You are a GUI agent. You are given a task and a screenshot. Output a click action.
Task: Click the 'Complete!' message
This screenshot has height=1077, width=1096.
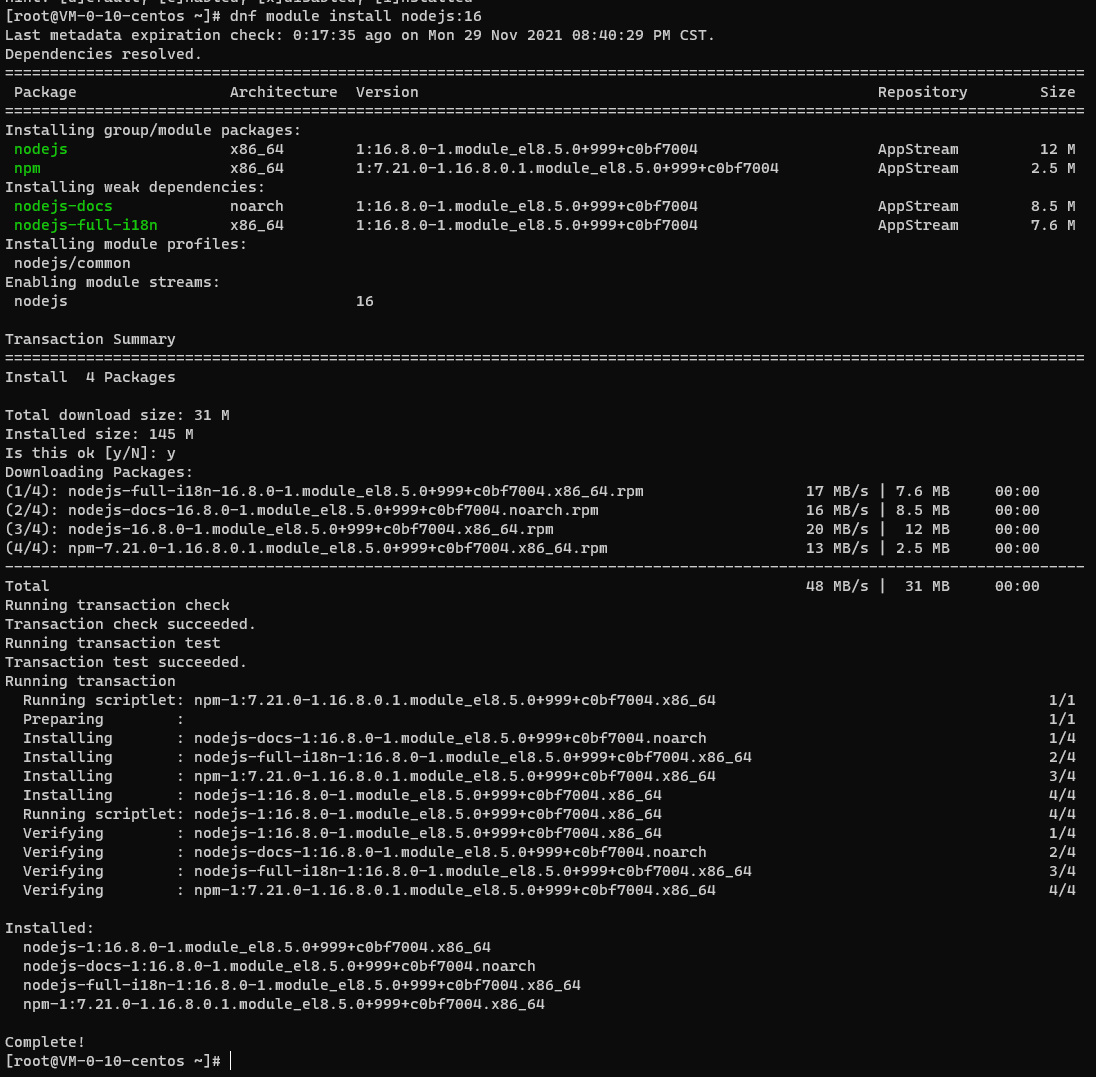(x=45, y=1042)
